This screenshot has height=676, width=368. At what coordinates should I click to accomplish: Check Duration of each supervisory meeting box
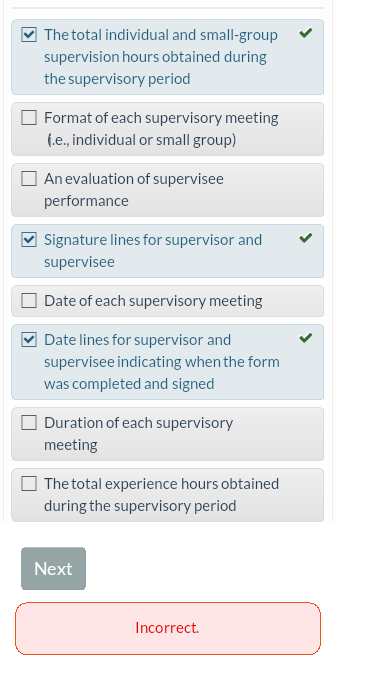click(29, 422)
